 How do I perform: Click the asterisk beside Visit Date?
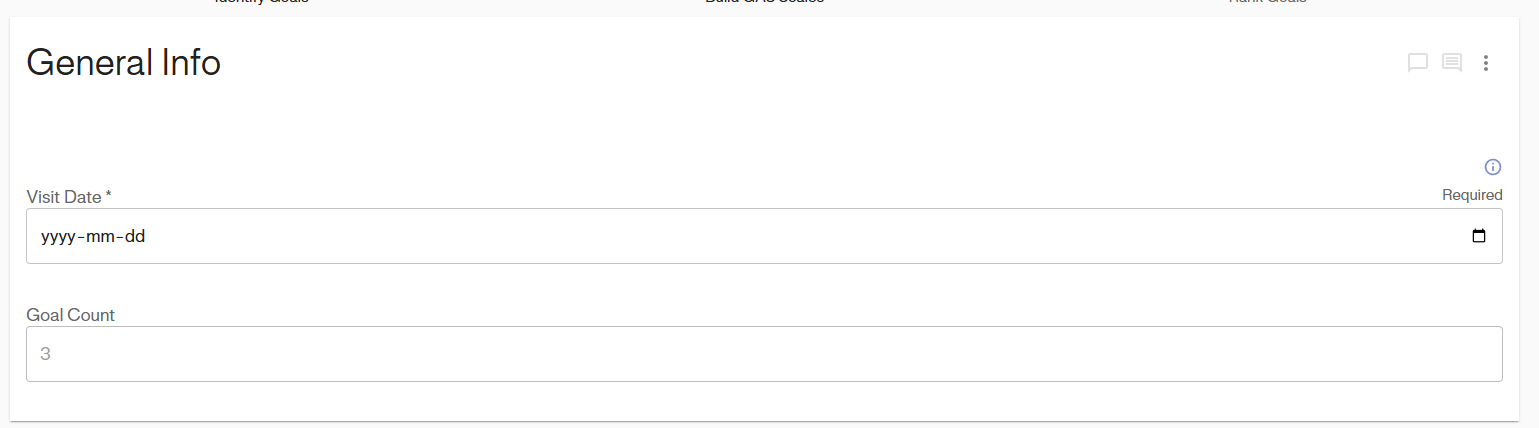(x=108, y=196)
